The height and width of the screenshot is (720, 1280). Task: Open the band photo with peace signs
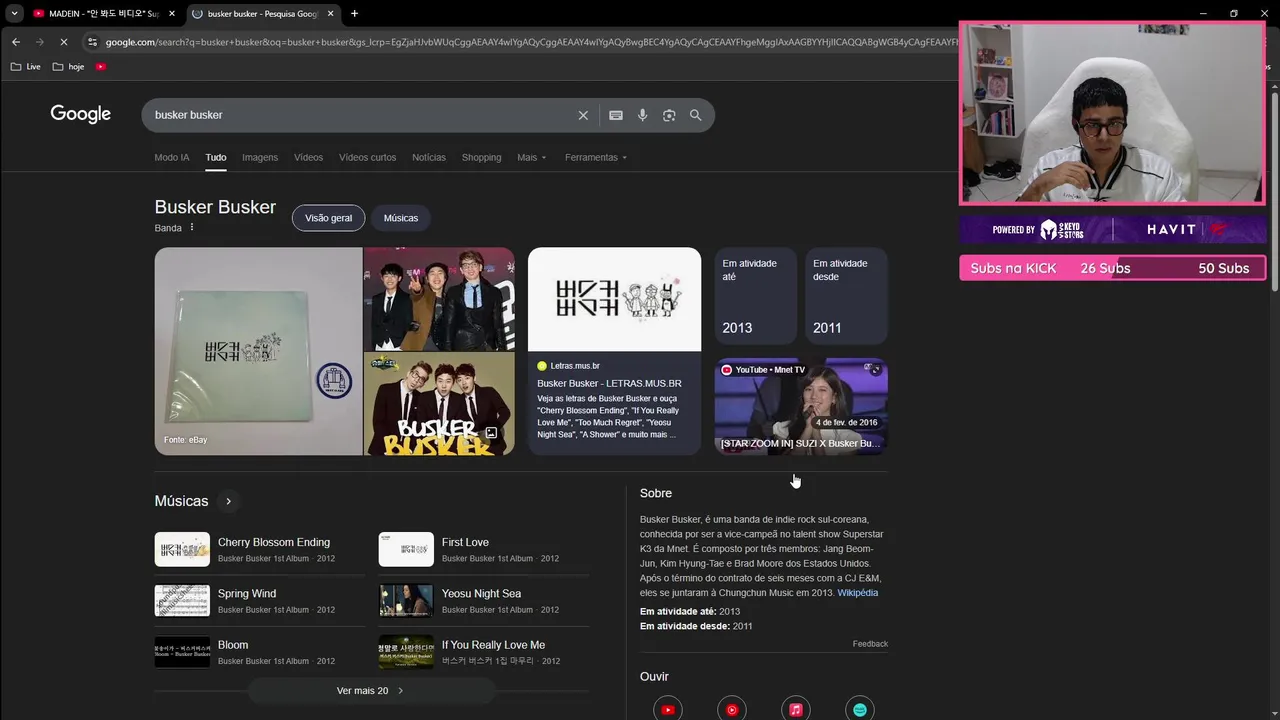439,298
